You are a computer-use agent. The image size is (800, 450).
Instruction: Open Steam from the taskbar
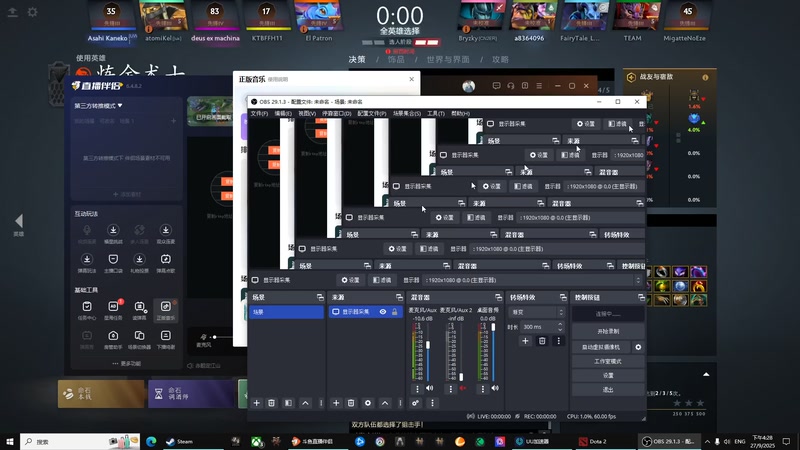click(x=180, y=441)
